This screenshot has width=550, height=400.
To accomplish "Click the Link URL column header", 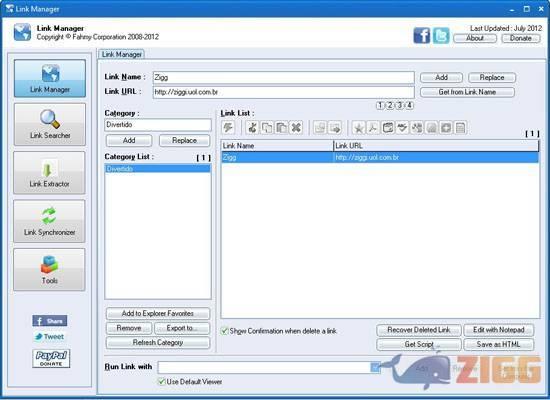I will click(x=436, y=146).
